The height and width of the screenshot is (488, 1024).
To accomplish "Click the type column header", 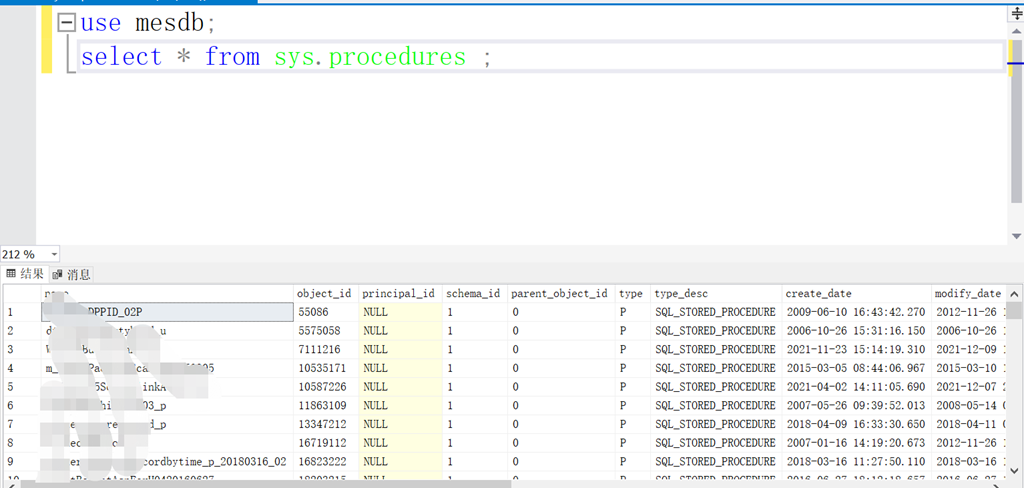I will coord(632,294).
